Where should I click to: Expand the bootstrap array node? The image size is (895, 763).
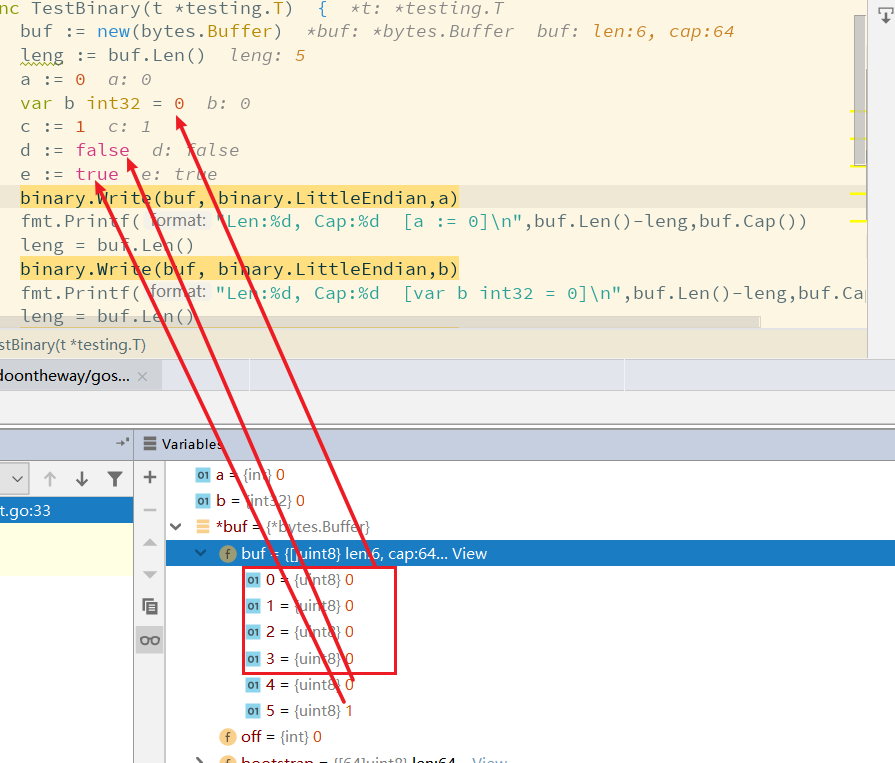click(x=200, y=761)
